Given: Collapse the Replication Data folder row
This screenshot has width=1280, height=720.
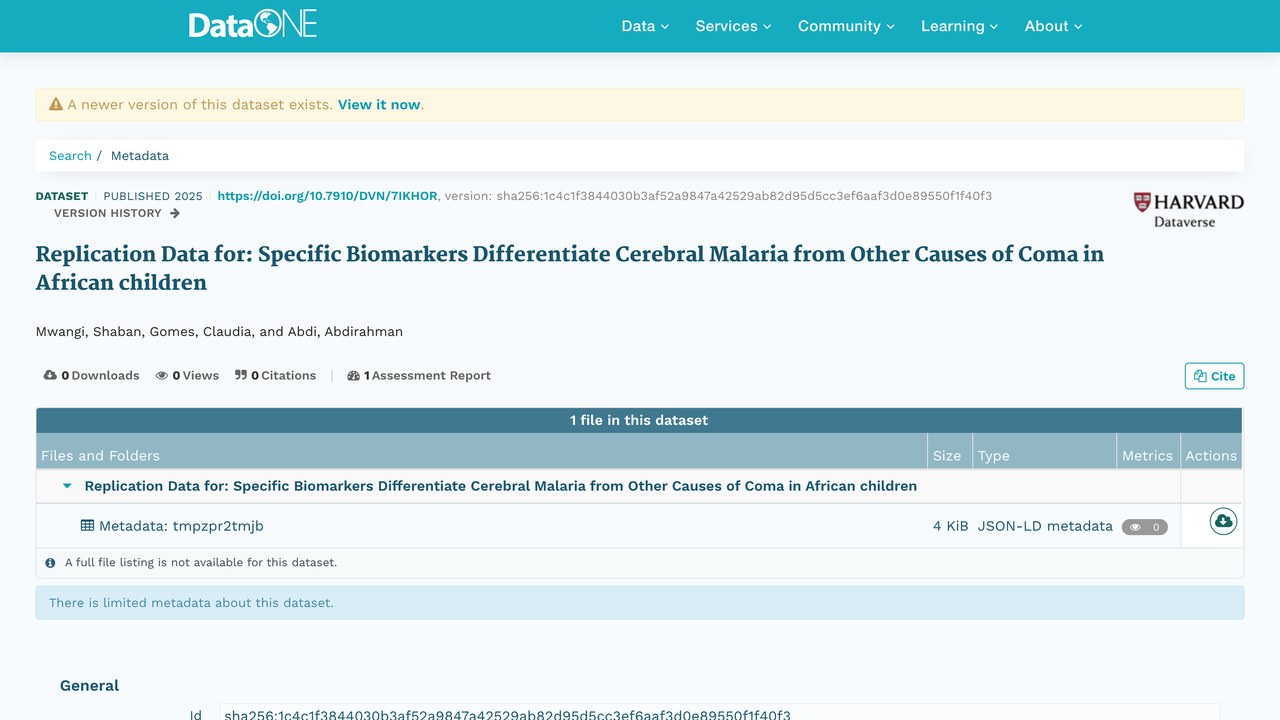Looking at the screenshot, I should tap(67, 486).
